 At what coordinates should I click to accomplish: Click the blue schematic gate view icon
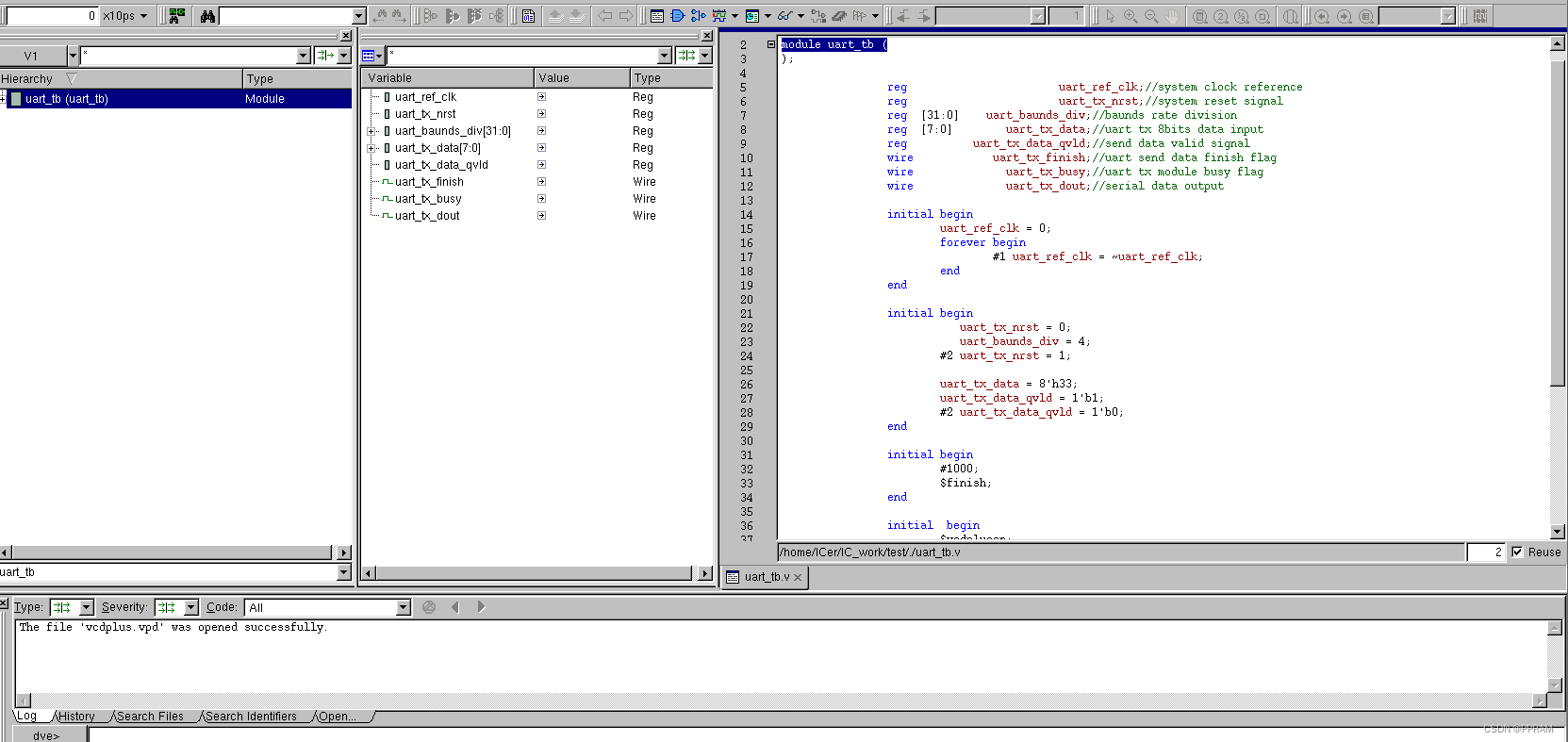(677, 16)
